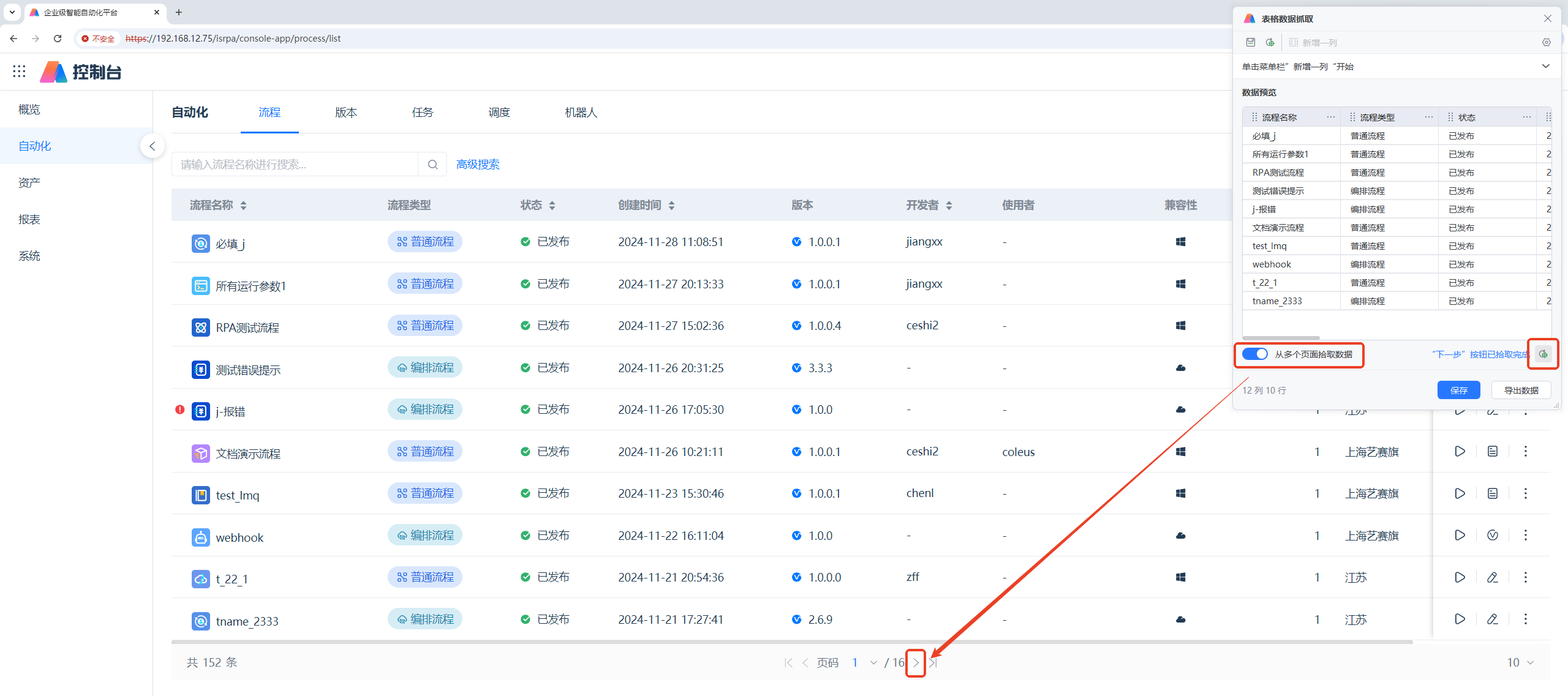Sort by 流程名称 column
1568x696 pixels.
point(243,206)
